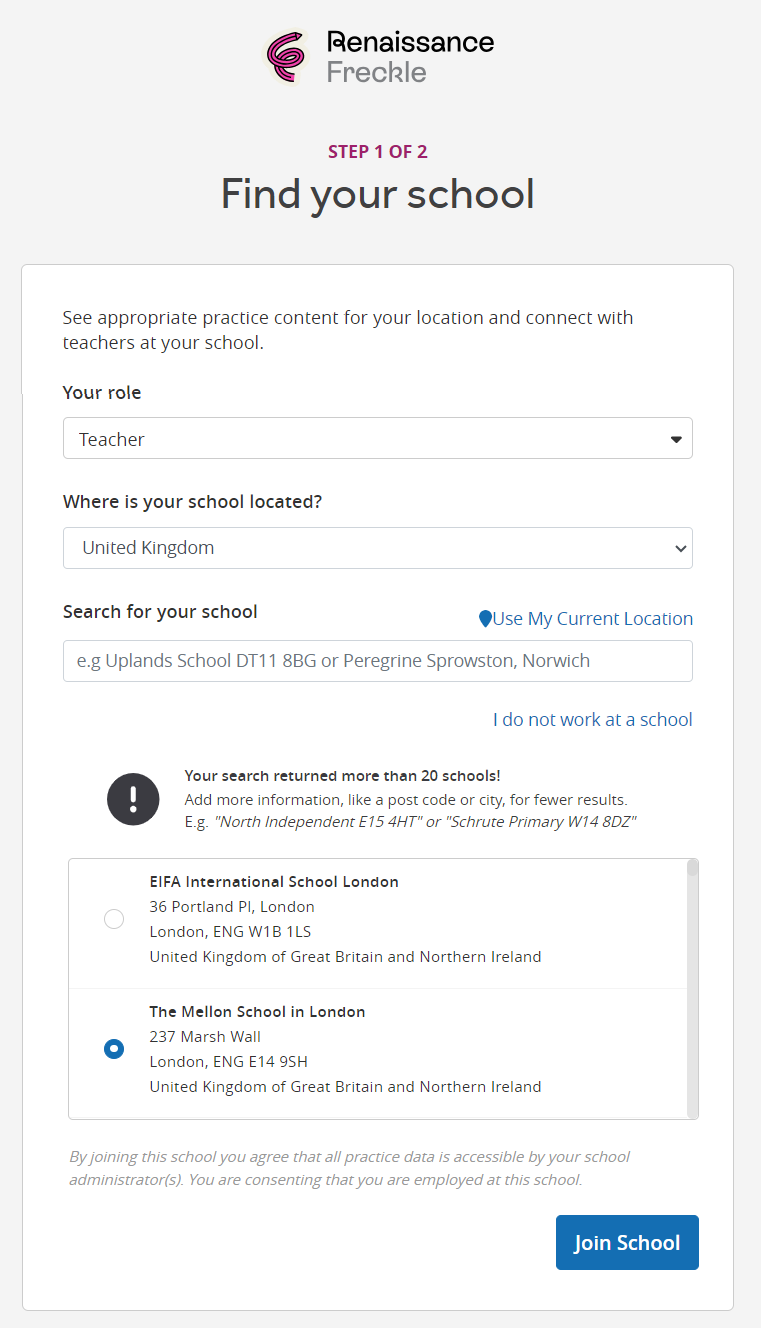Click the Renaissance Freckle wordmark text
761x1328 pixels.
click(x=410, y=56)
